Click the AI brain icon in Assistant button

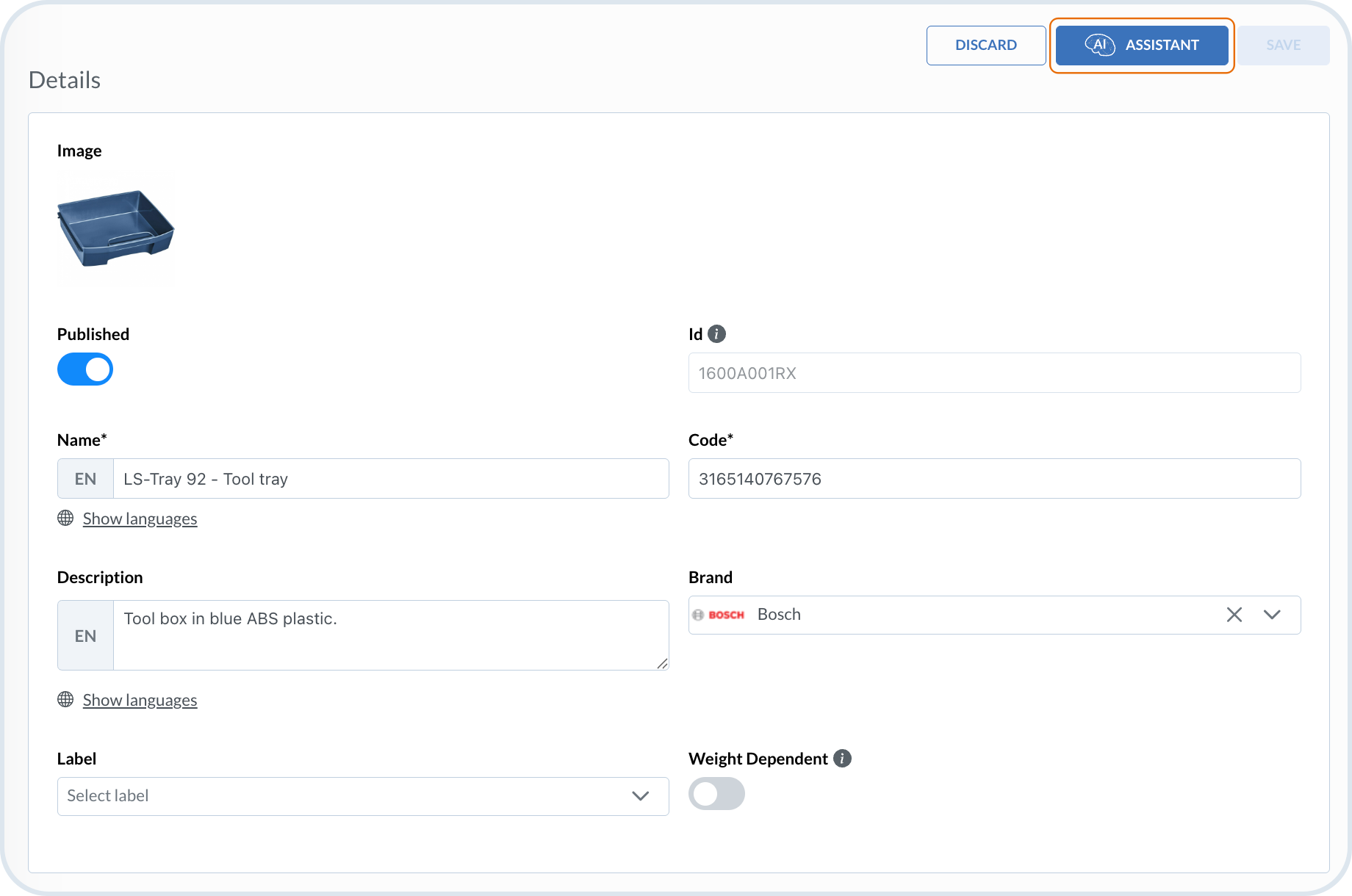click(x=1099, y=45)
